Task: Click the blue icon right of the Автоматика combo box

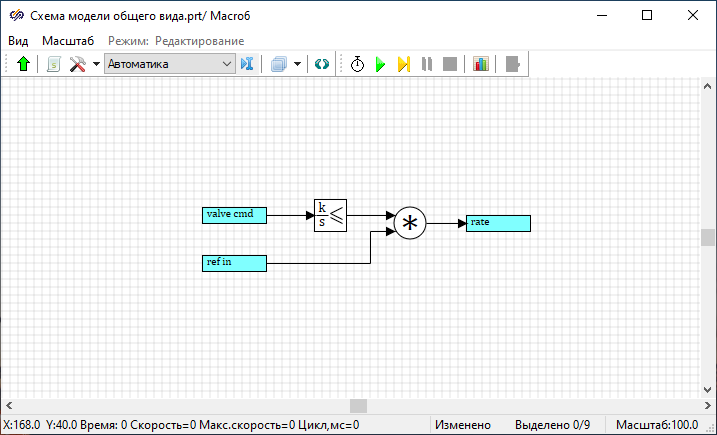Action: (x=248, y=64)
